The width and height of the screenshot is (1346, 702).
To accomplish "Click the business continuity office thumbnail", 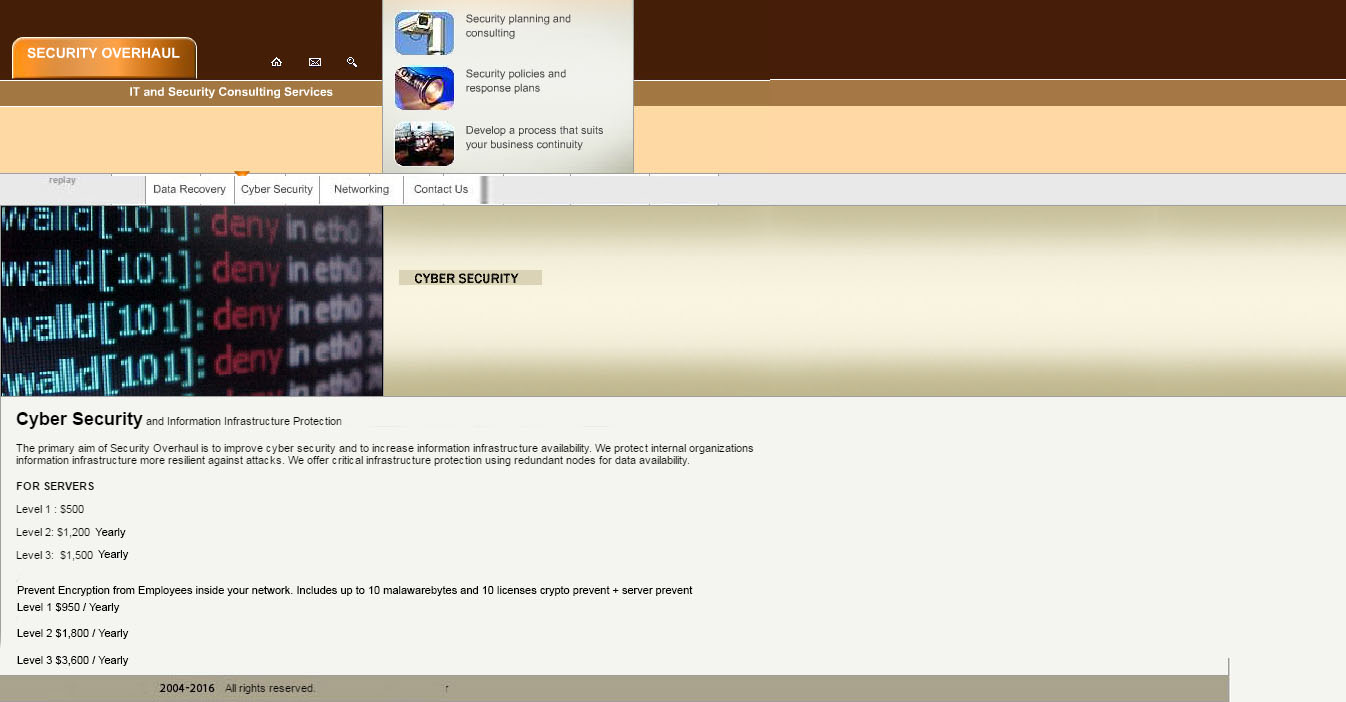I will (x=424, y=143).
